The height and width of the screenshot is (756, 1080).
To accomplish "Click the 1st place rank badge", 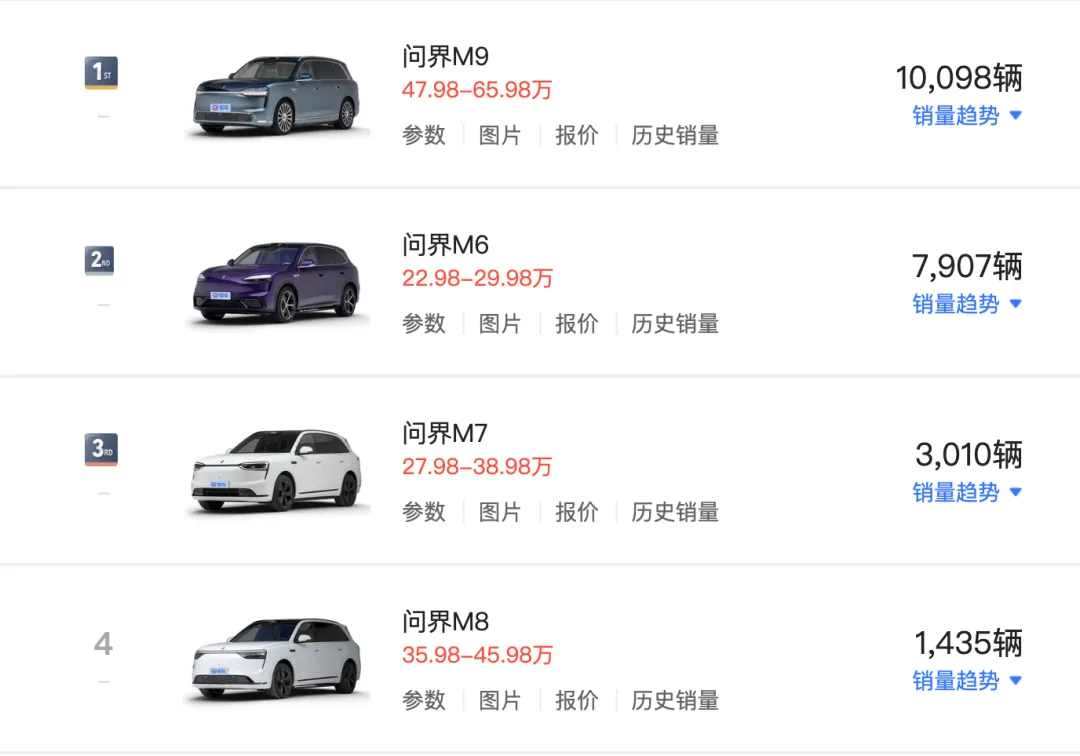I will 101,73.
